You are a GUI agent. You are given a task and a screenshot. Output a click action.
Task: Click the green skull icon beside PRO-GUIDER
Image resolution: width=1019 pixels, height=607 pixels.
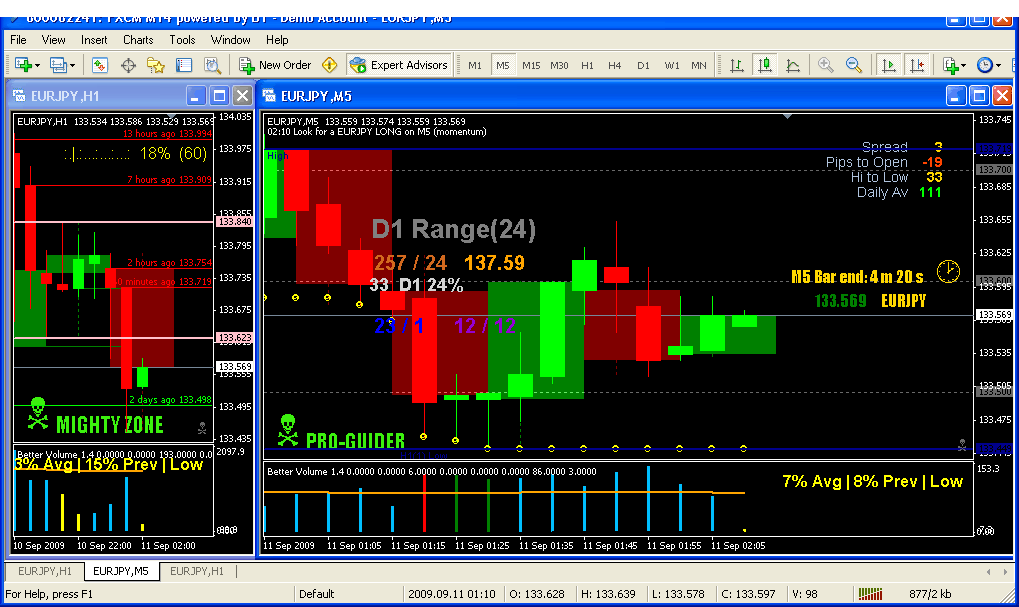[x=287, y=430]
